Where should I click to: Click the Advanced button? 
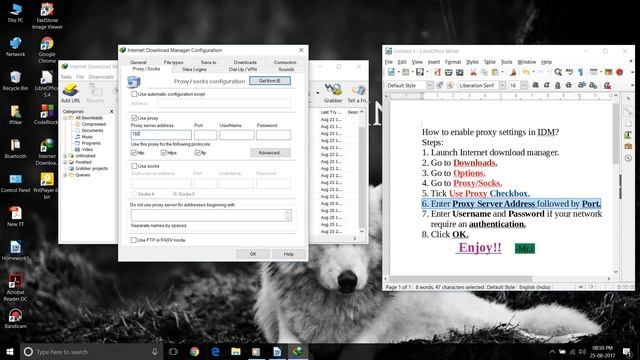click(270, 153)
